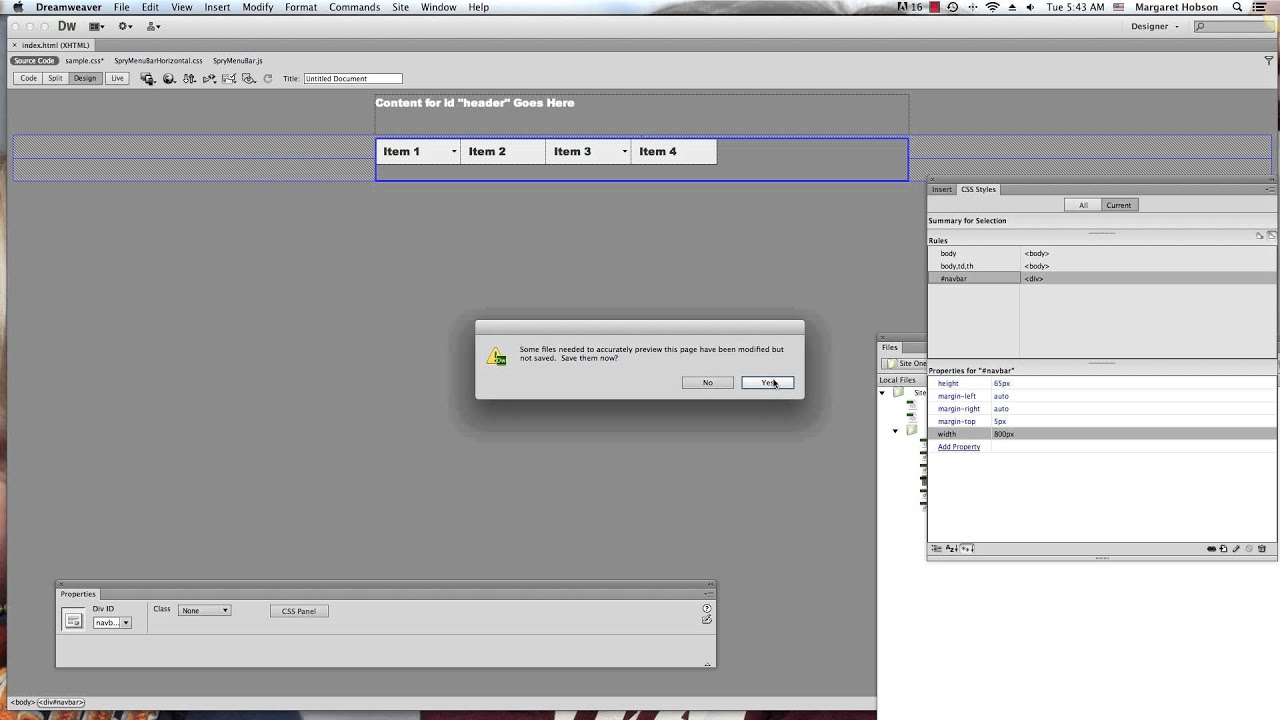Switch CSS Styles to Current mode
The image size is (1280, 720).
click(1118, 205)
